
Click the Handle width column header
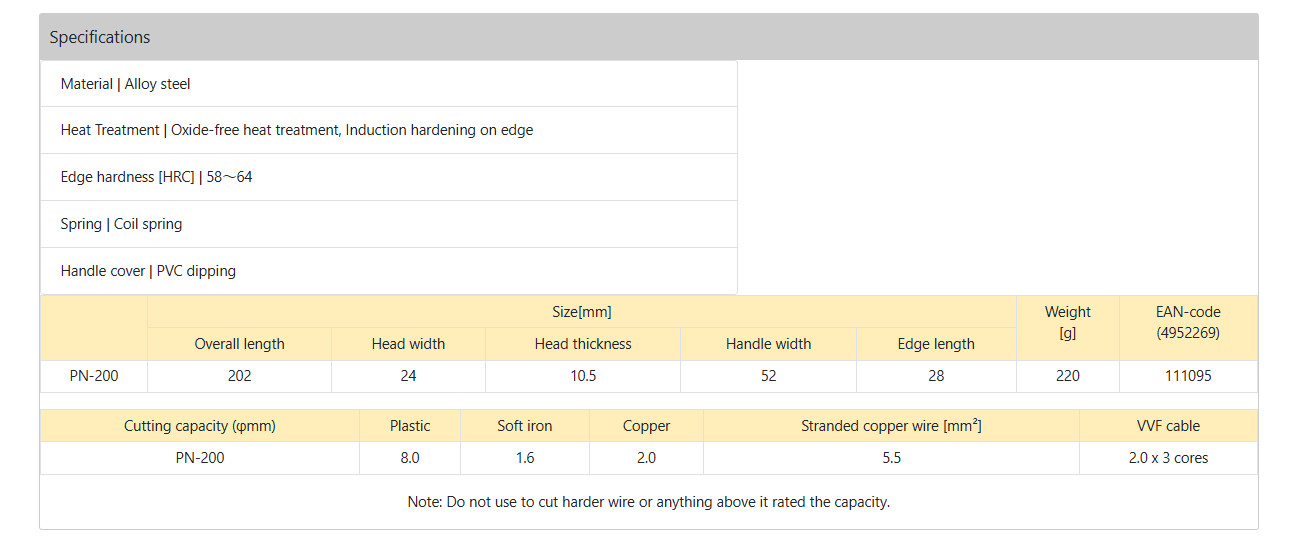769,344
